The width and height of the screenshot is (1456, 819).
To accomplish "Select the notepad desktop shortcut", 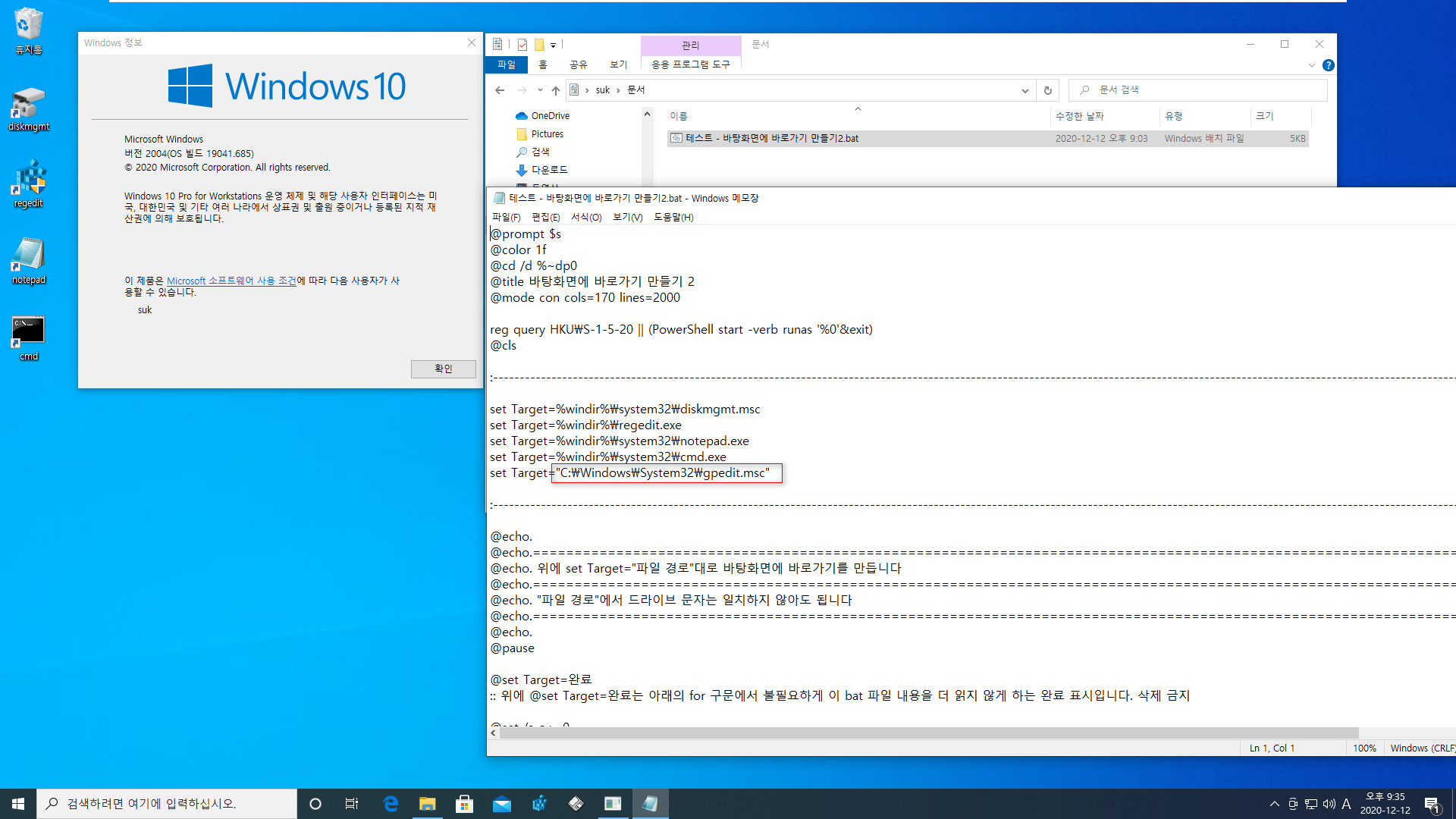I will [x=29, y=262].
